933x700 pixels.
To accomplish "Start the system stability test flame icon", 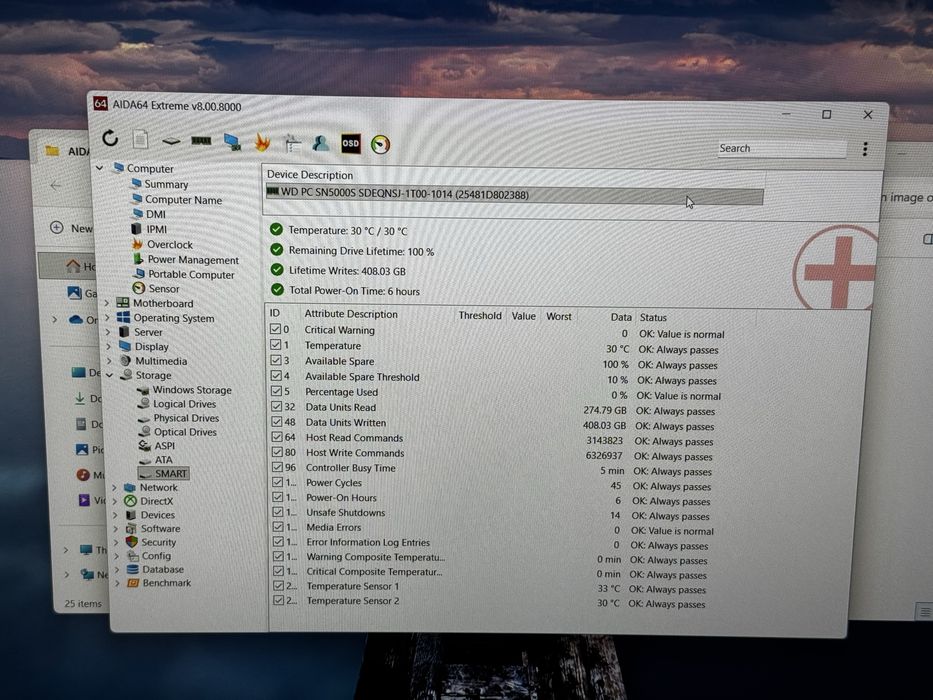I will tap(262, 142).
